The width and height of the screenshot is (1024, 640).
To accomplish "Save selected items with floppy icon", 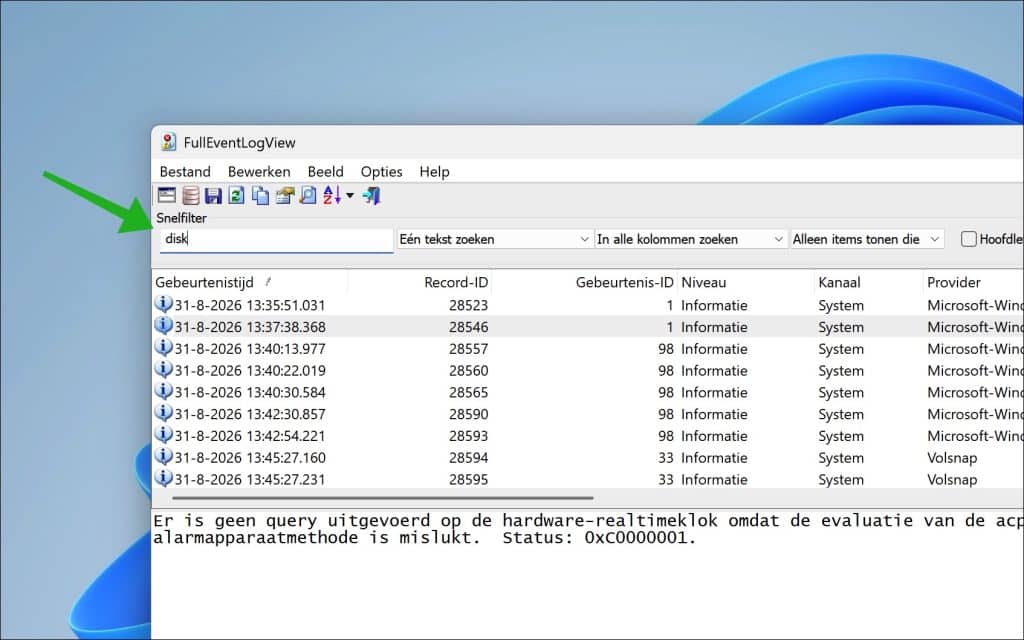I will (x=213, y=195).
